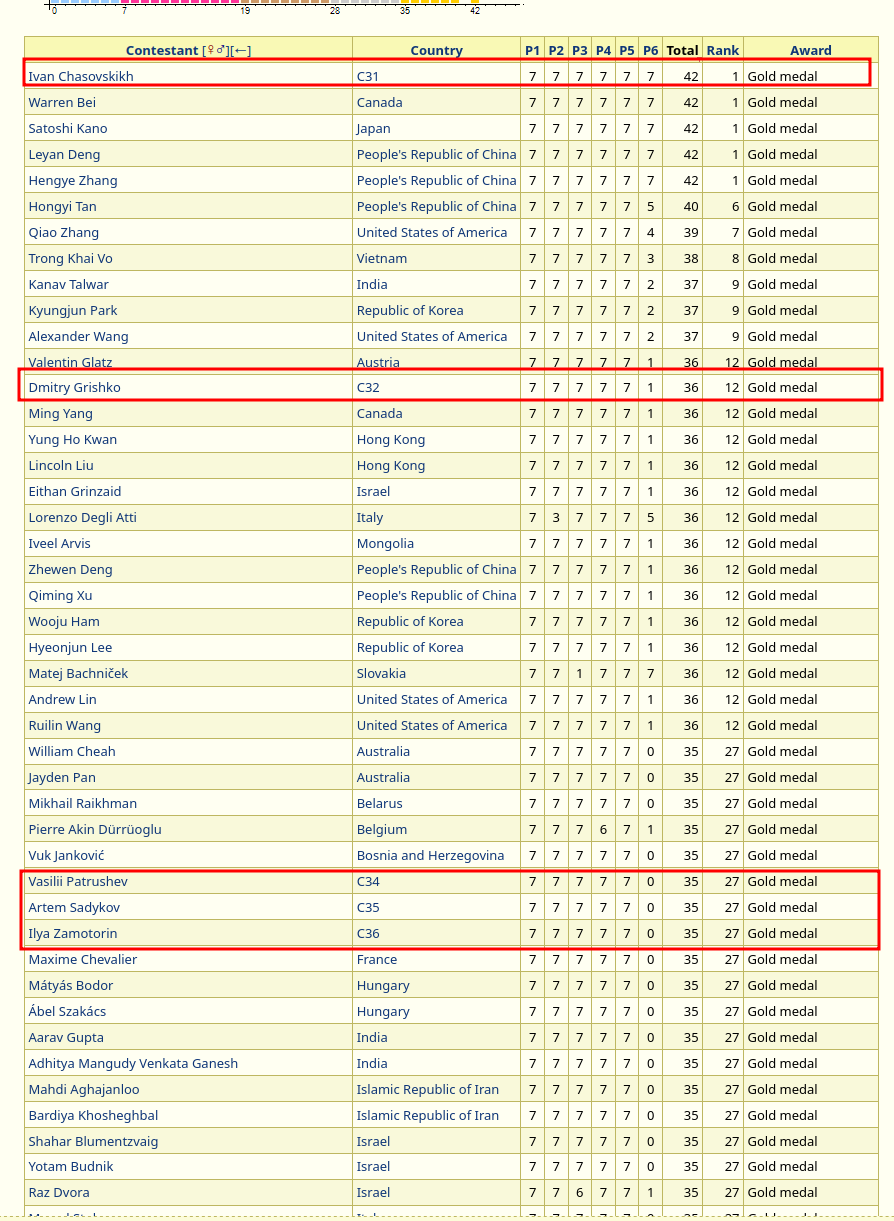Click the ← arrow link in Contestant header
The height and width of the screenshot is (1221, 894).
point(240,50)
